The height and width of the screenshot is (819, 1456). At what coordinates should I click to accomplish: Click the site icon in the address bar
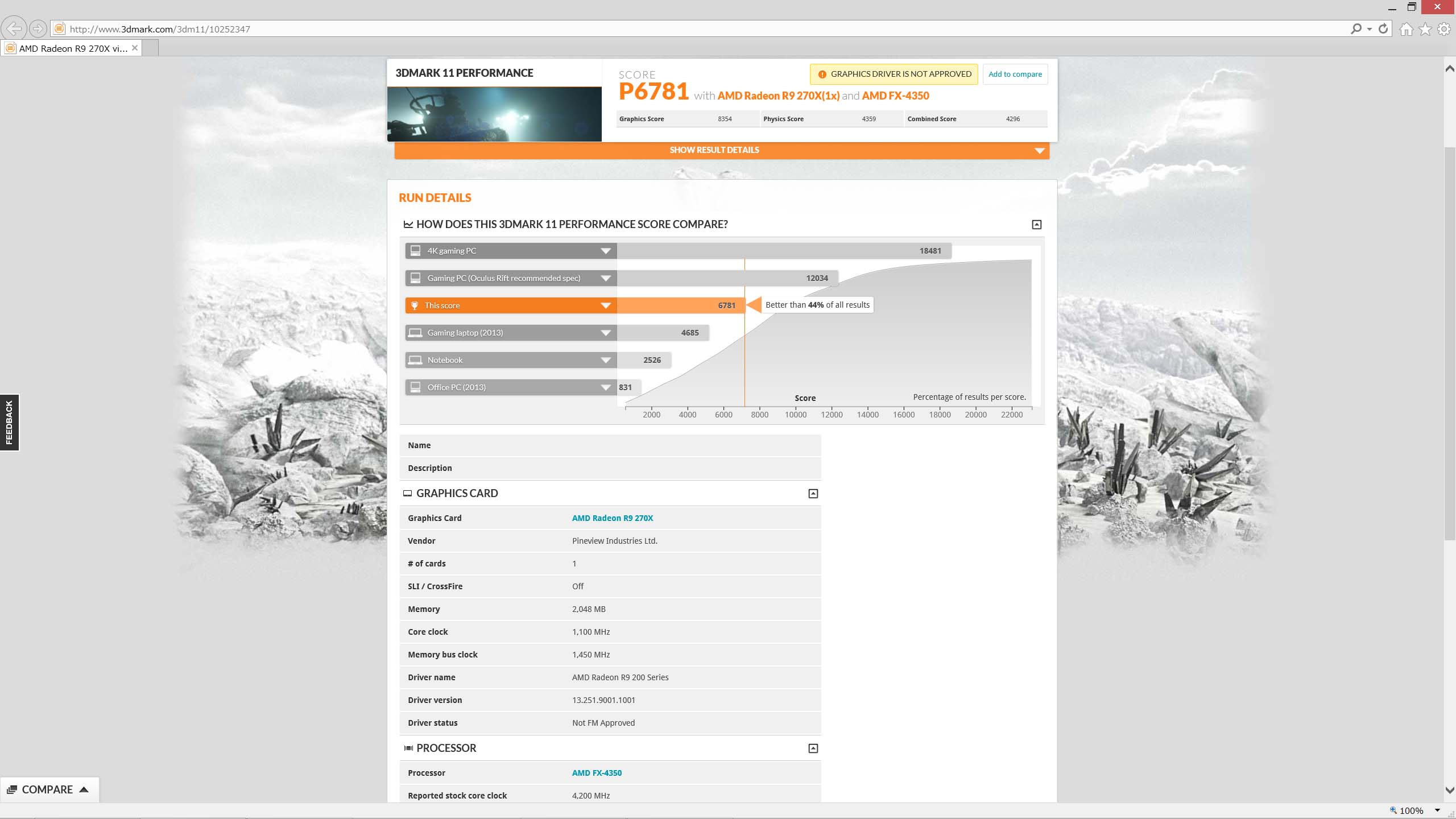tap(59, 28)
